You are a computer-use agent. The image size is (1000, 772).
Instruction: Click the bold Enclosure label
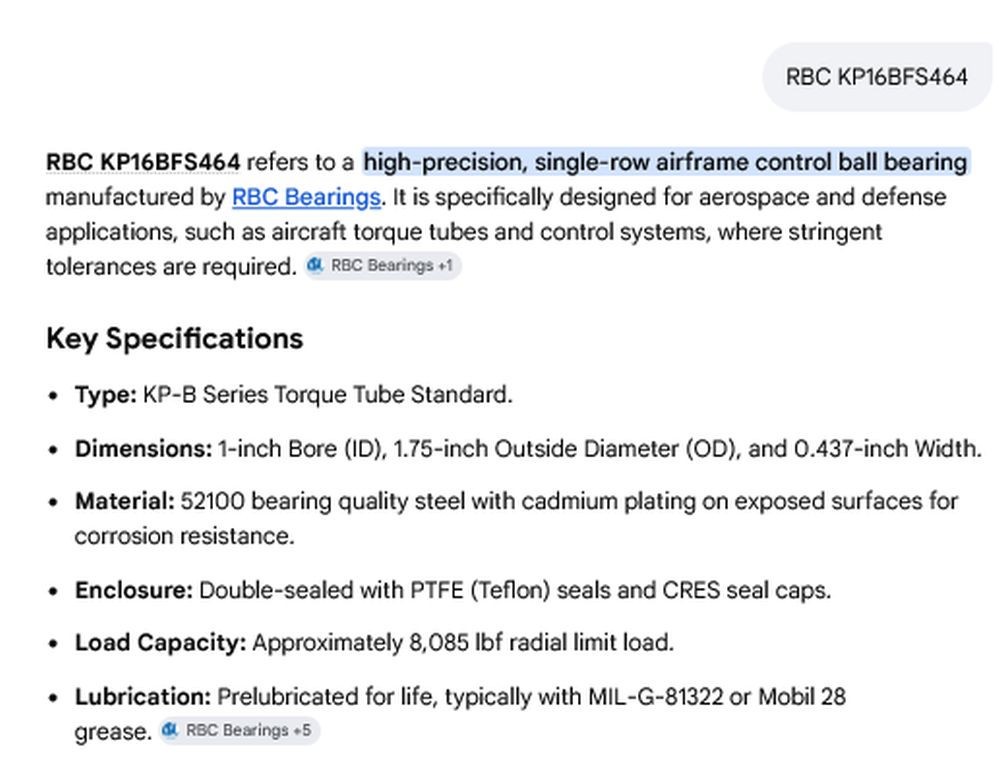click(133, 590)
